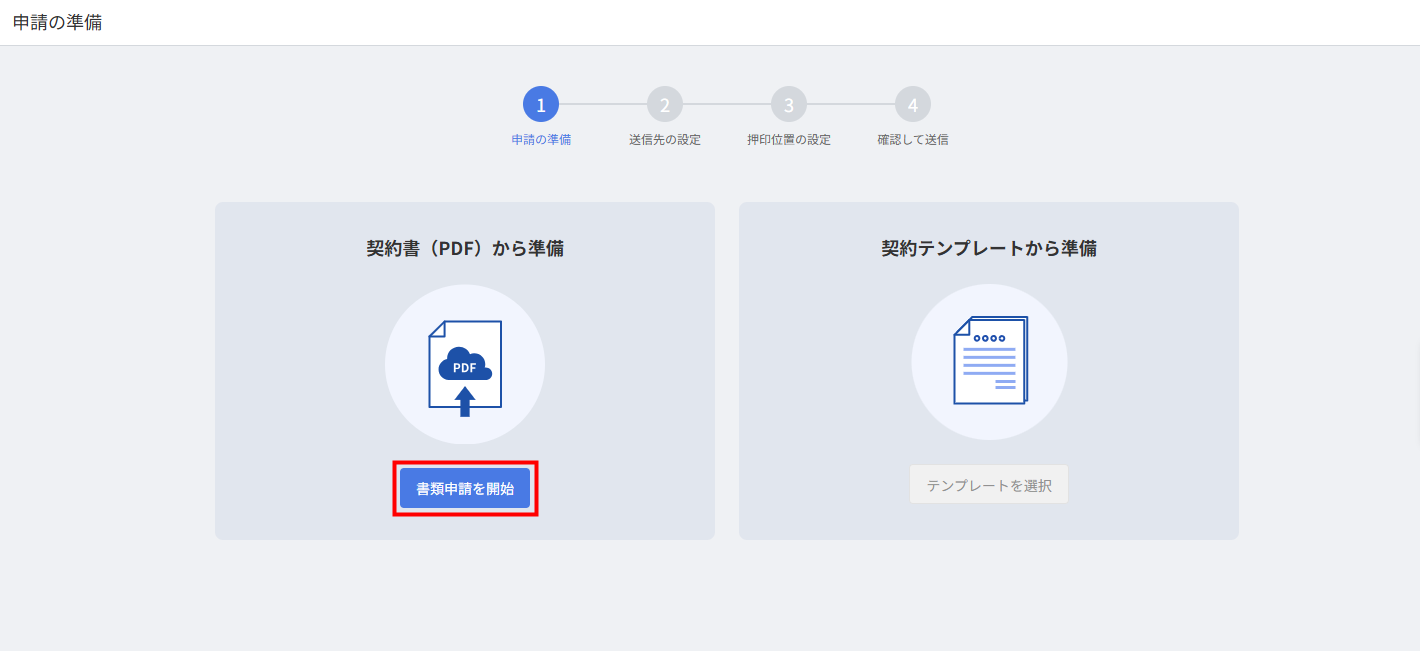
Task: Select the step 3 circle indicator
Action: point(789,104)
